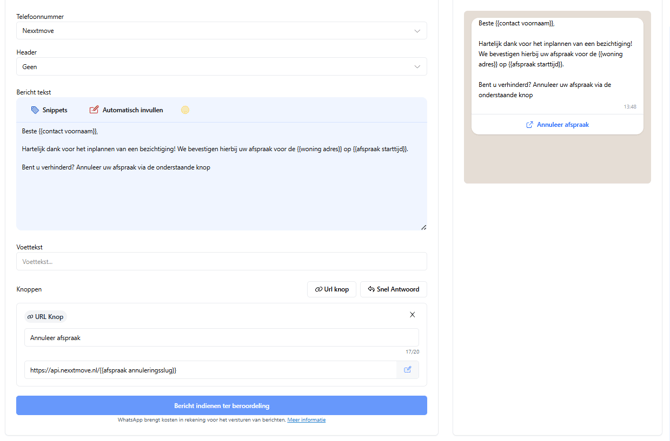Click the URL Knop chip label
Viewport: 670px width, 441px height.
[x=45, y=317]
